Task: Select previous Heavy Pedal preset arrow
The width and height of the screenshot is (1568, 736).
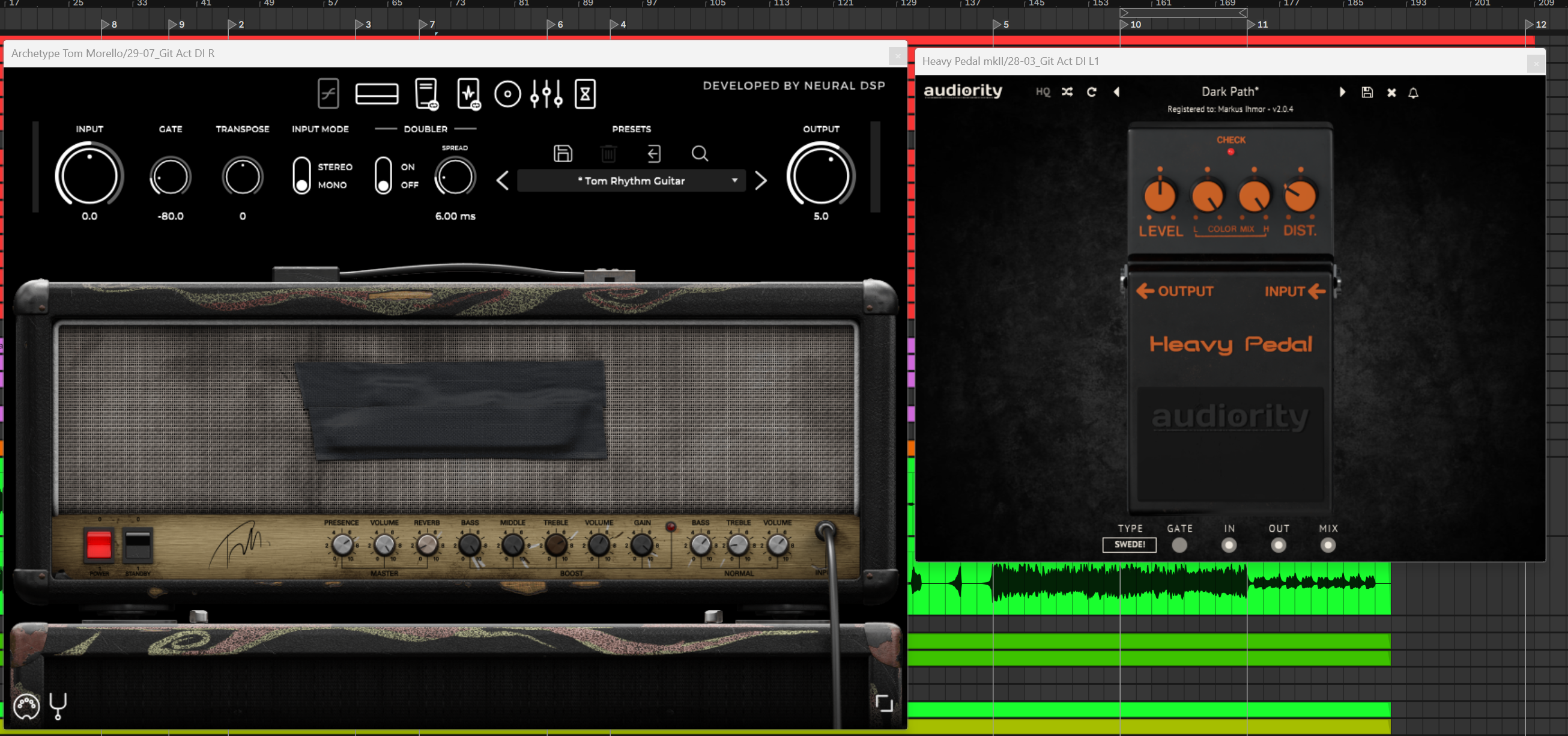Action: (1116, 92)
